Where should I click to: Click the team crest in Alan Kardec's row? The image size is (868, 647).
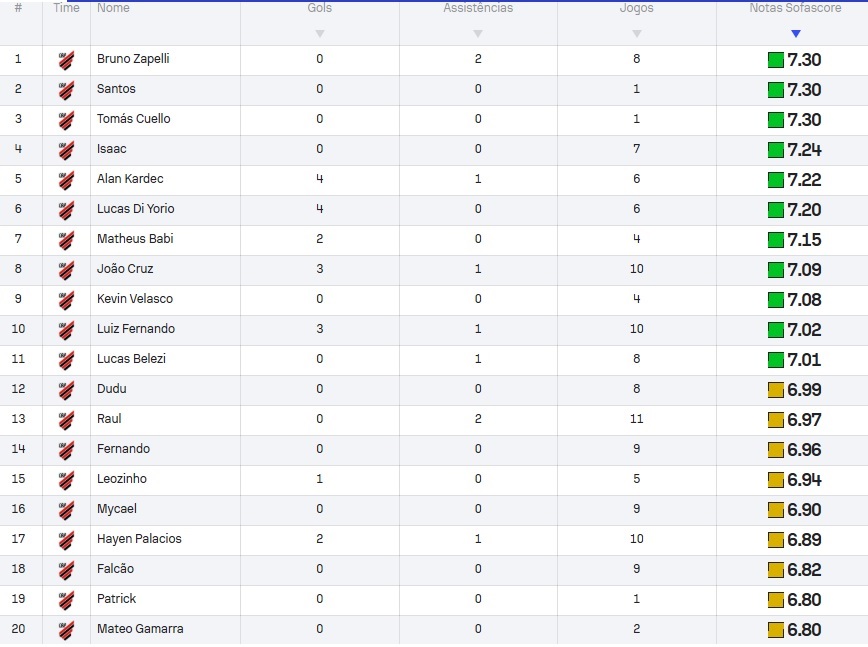[x=66, y=180]
